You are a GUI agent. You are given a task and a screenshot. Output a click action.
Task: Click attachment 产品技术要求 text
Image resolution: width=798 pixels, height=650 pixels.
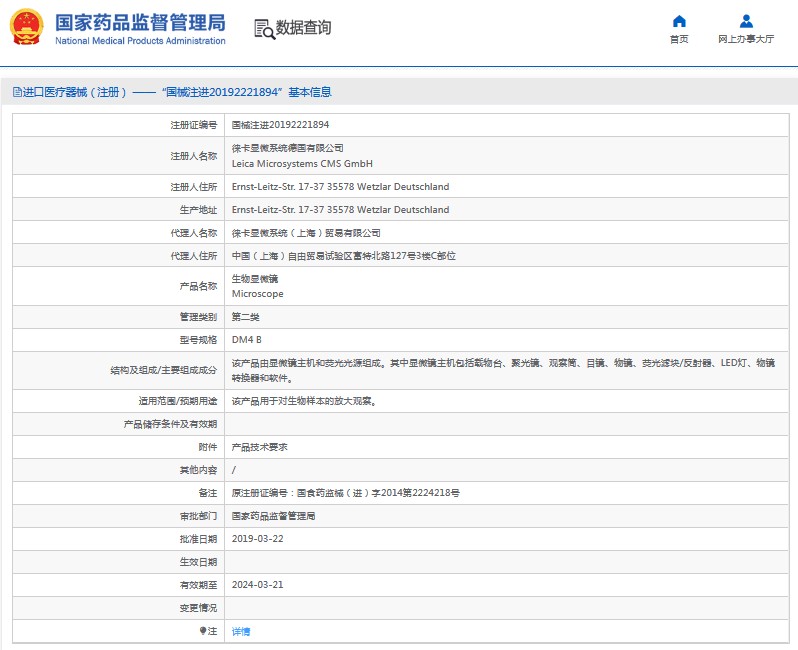pos(260,447)
